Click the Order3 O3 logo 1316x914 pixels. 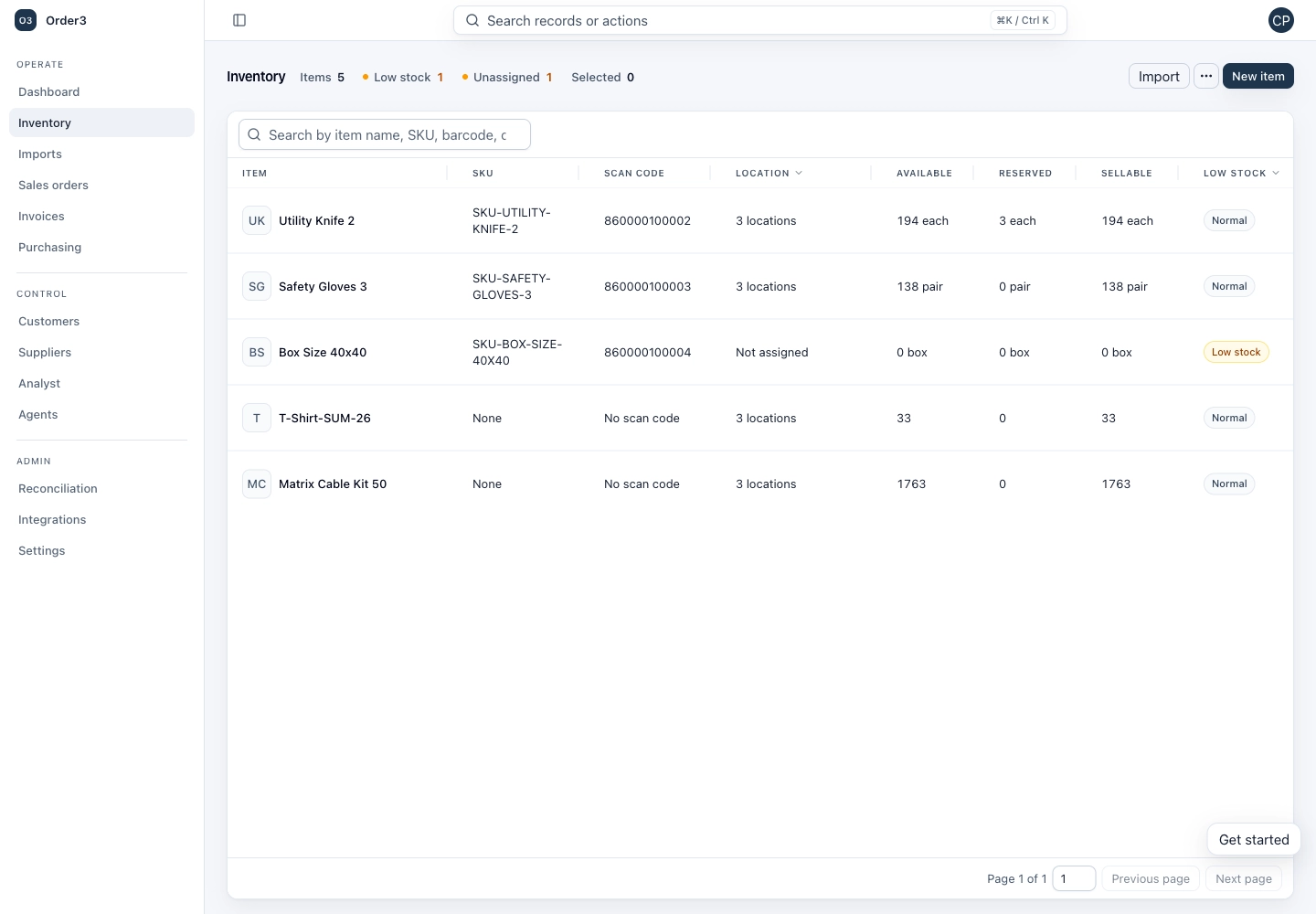pyautogui.click(x=26, y=20)
